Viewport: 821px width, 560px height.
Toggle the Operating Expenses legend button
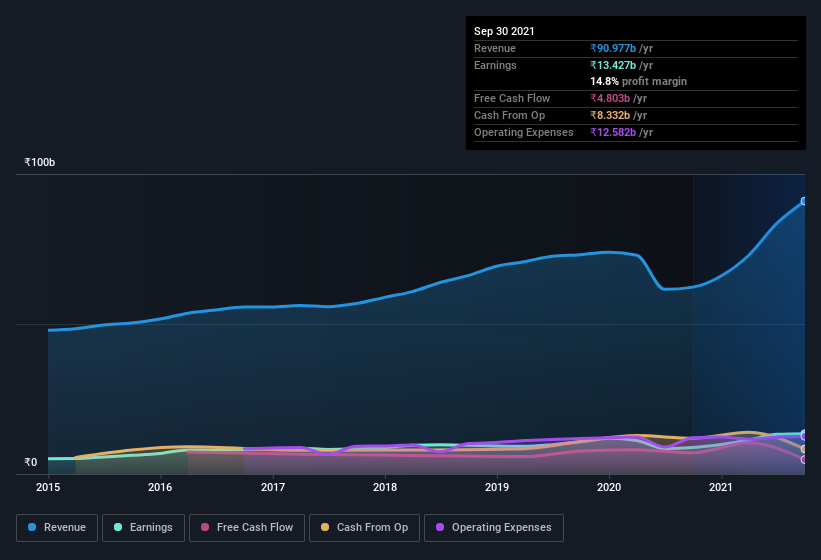coord(494,528)
